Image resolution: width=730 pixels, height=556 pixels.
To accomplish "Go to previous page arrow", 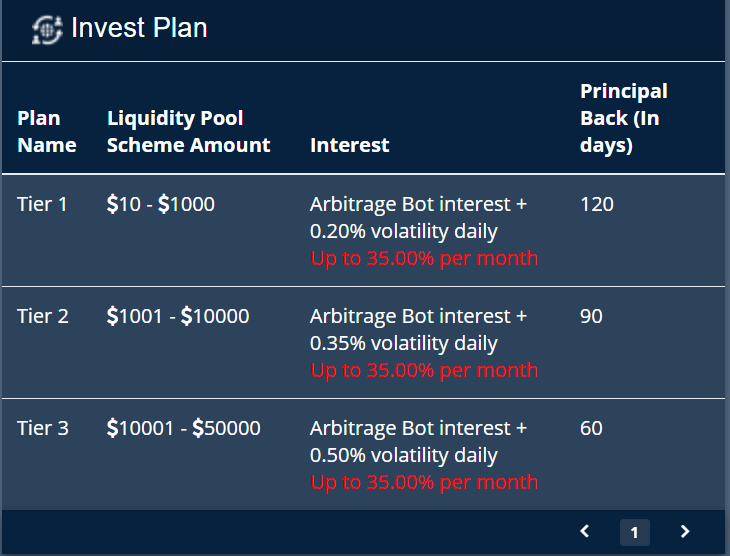I will coord(585,532).
